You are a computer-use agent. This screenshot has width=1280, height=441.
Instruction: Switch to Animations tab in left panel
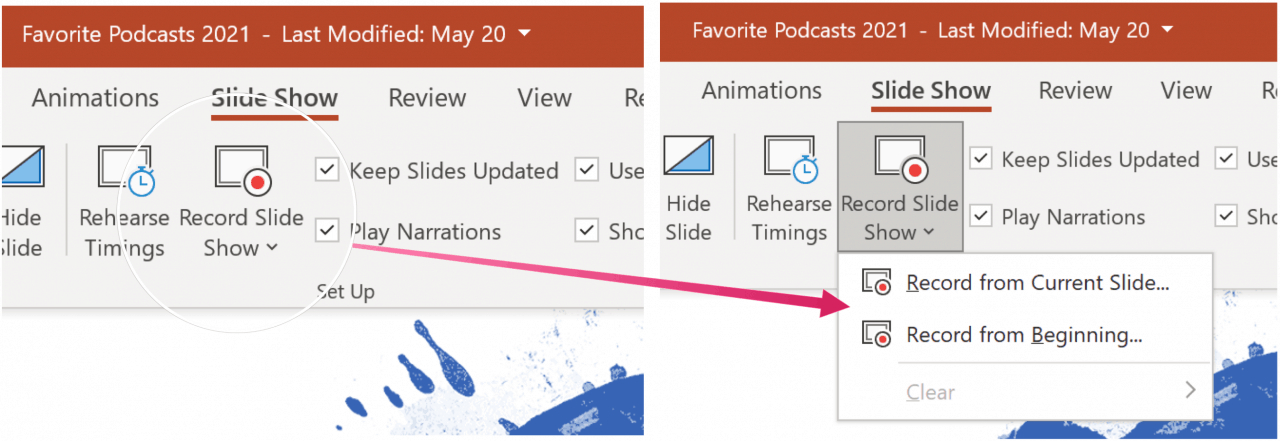point(95,98)
